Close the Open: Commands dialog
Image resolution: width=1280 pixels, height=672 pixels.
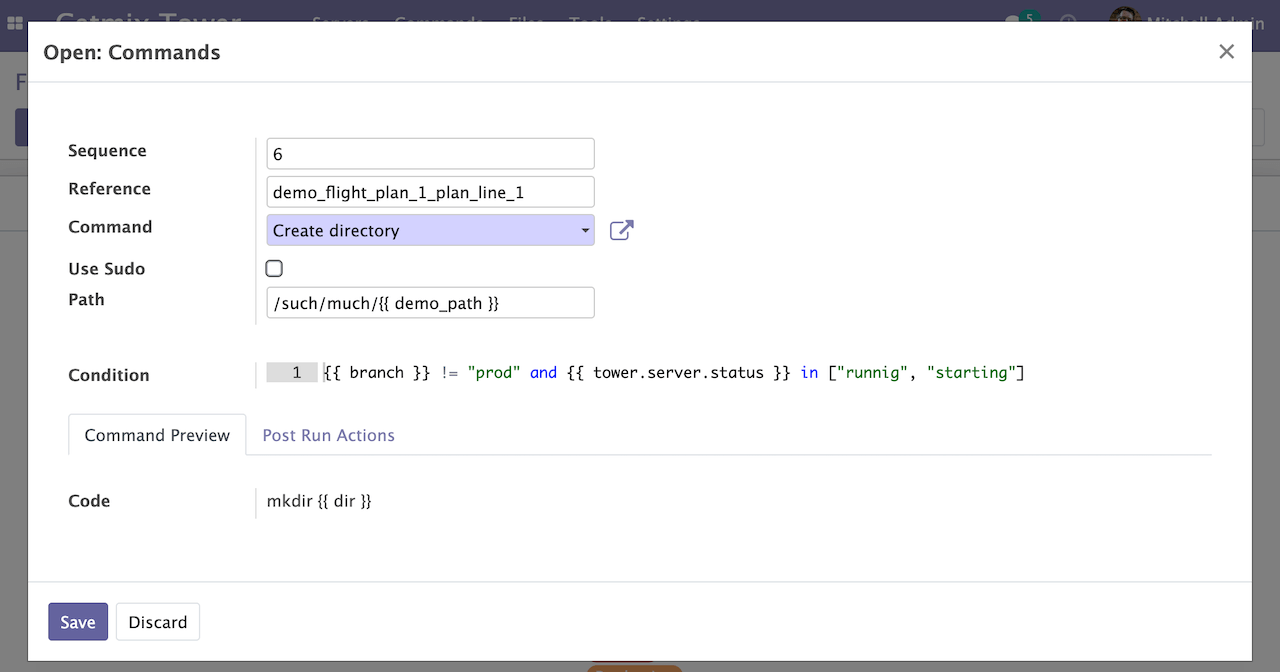tap(1226, 52)
